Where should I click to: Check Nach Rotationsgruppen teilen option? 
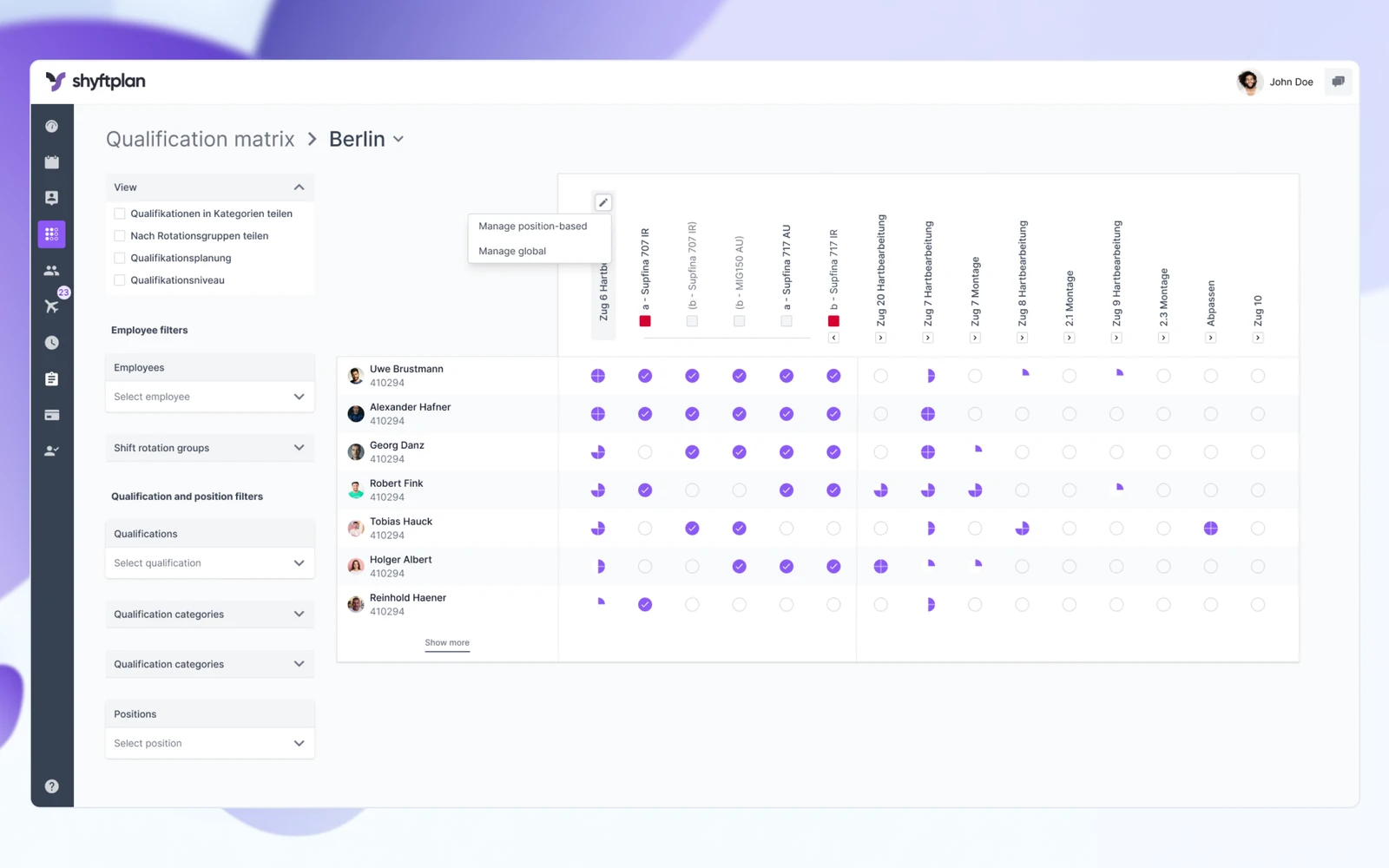coord(120,236)
